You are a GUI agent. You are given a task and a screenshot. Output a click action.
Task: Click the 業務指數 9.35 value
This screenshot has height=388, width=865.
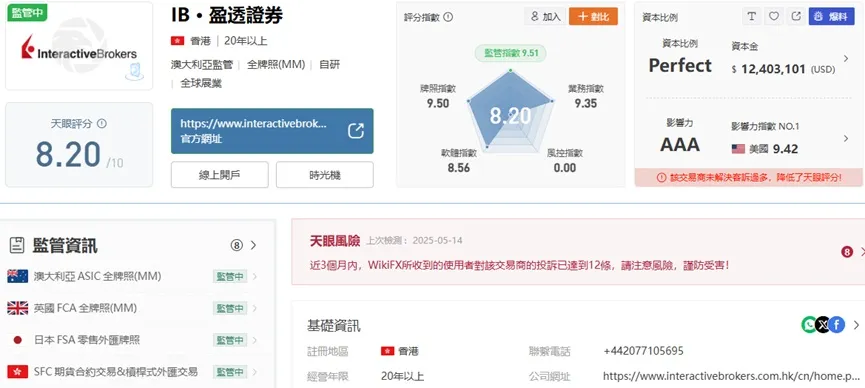pyautogui.click(x=585, y=103)
